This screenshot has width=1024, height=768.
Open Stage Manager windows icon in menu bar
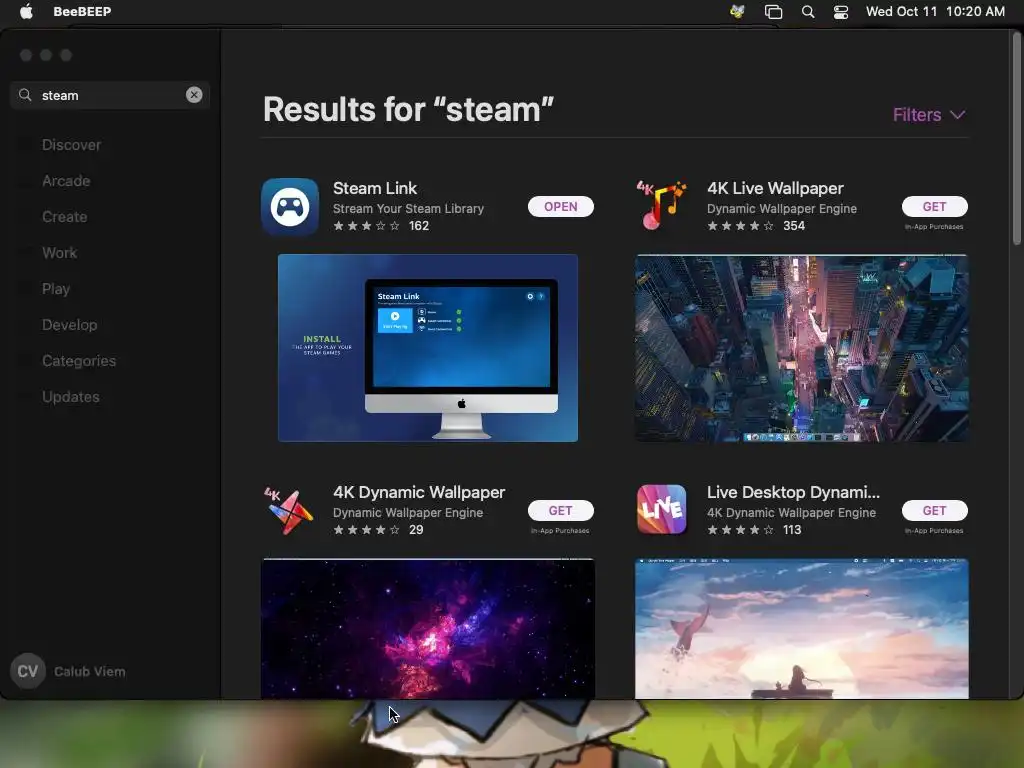click(x=773, y=11)
